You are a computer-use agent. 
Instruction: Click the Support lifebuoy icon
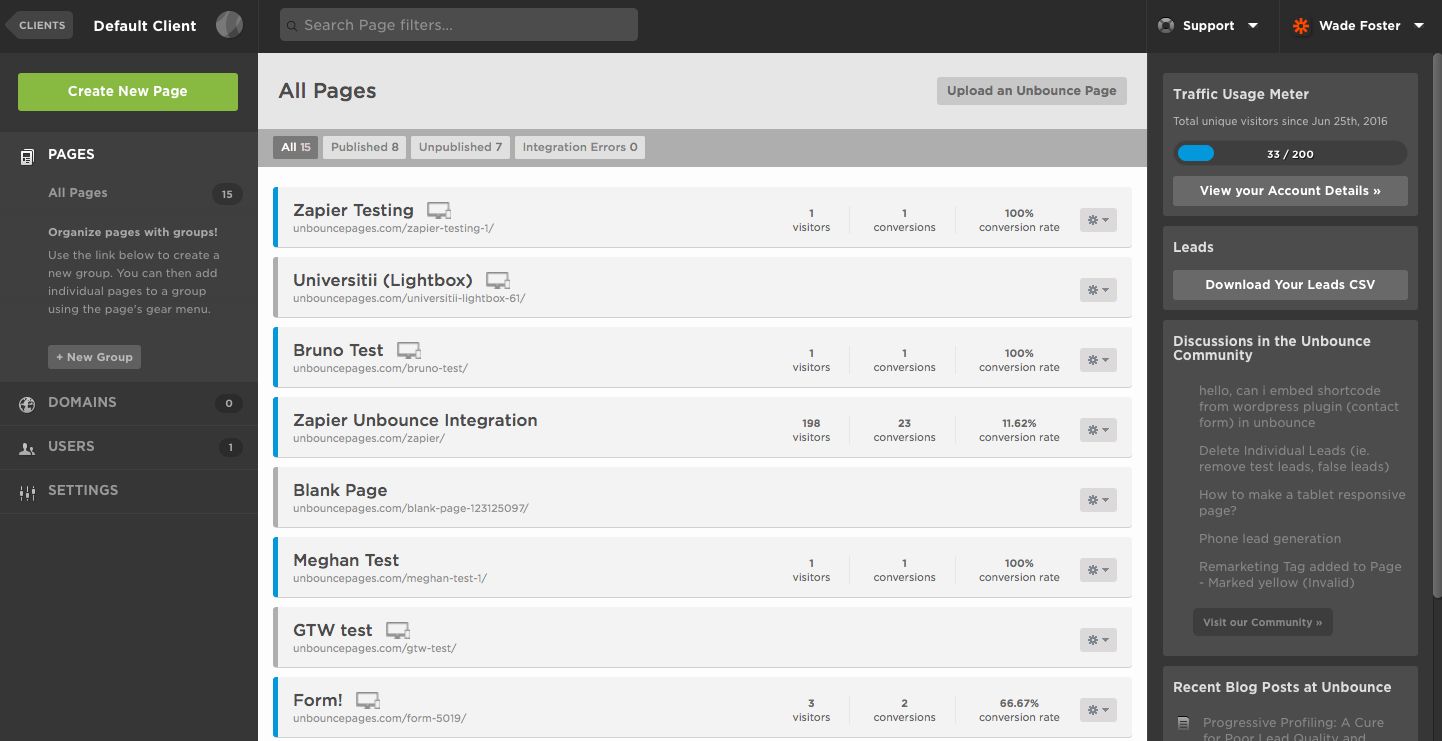pos(1165,26)
